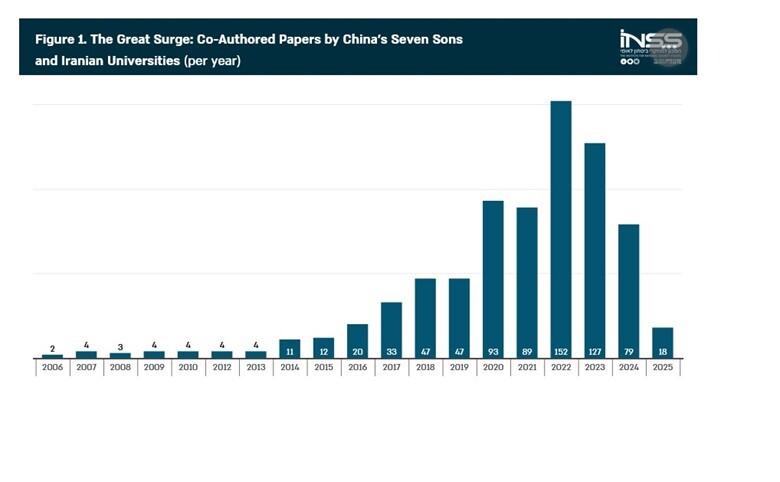Click the 2013 axis label

pyautogui.click(x=256, y=367)
